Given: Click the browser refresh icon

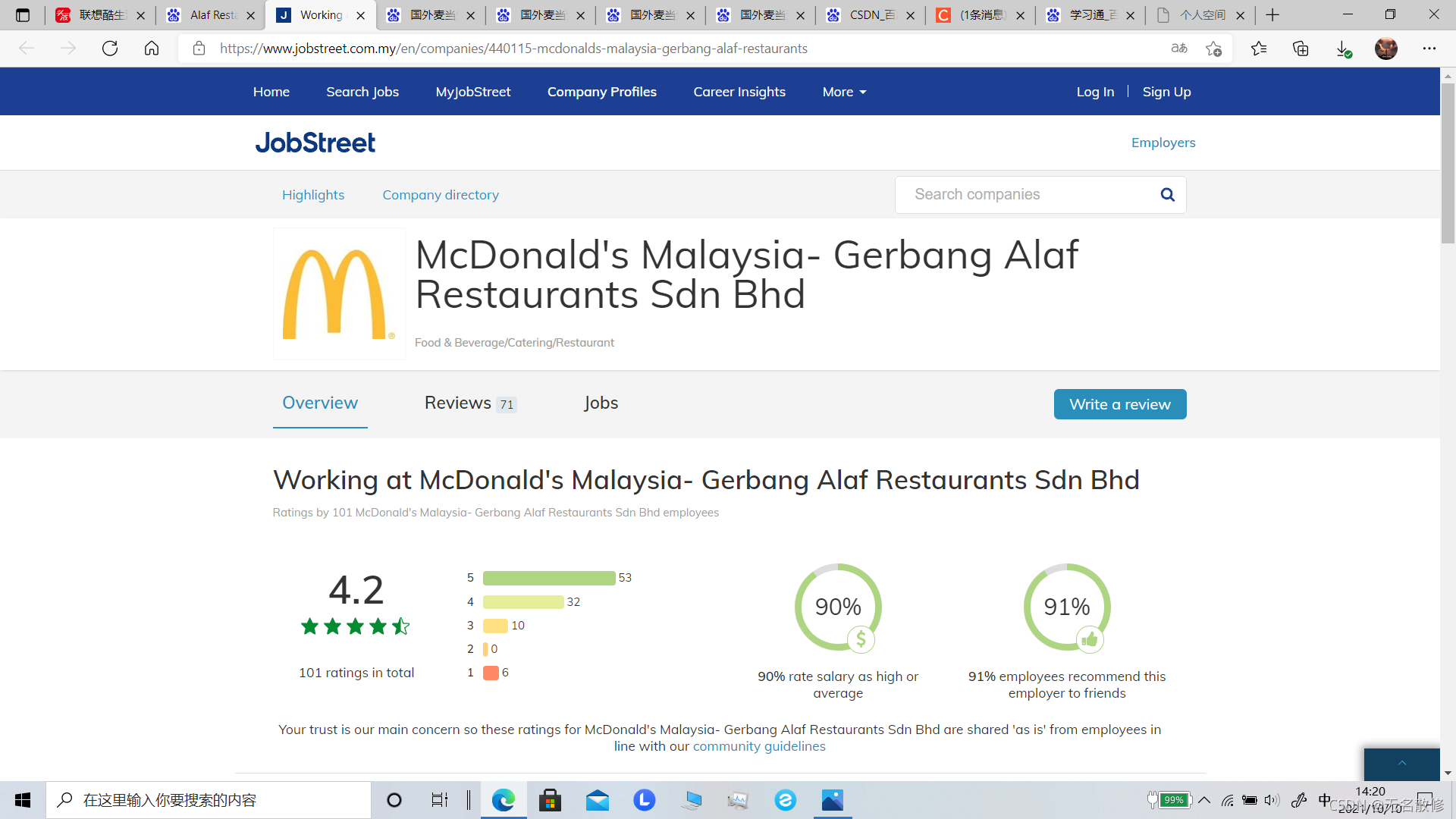Looking at the screenshot, I should [x=110, y=49].
